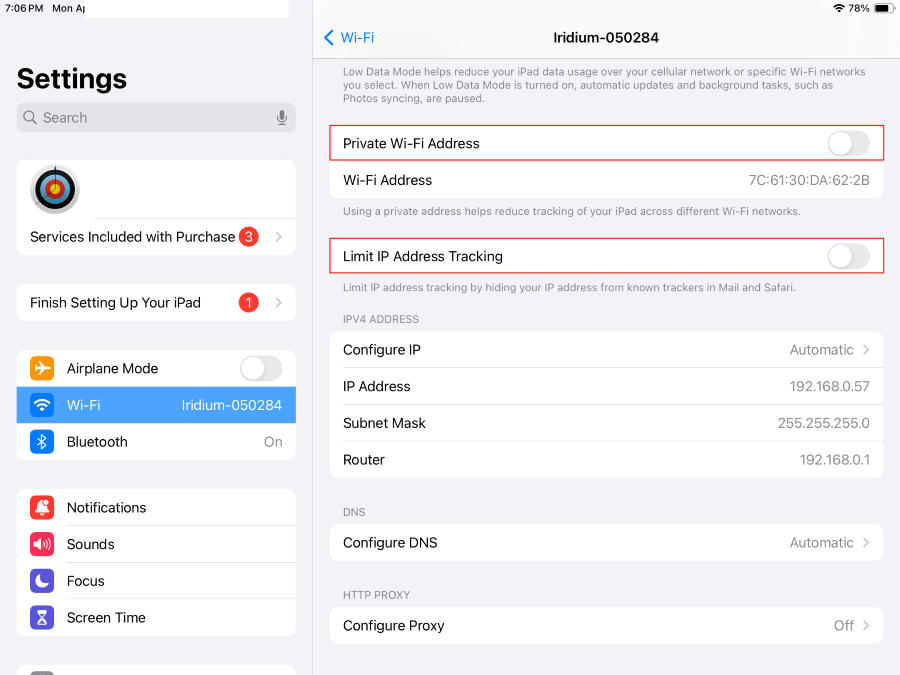This screenshot has width=900, height=675.
Task: Tap the Wi-Fi icon in sidebar
Action: click(42, 405)
